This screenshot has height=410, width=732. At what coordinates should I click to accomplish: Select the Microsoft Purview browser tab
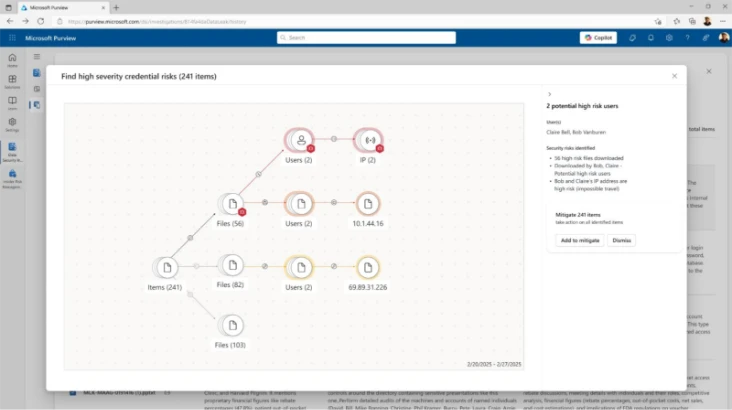click(x=63, y=7)
